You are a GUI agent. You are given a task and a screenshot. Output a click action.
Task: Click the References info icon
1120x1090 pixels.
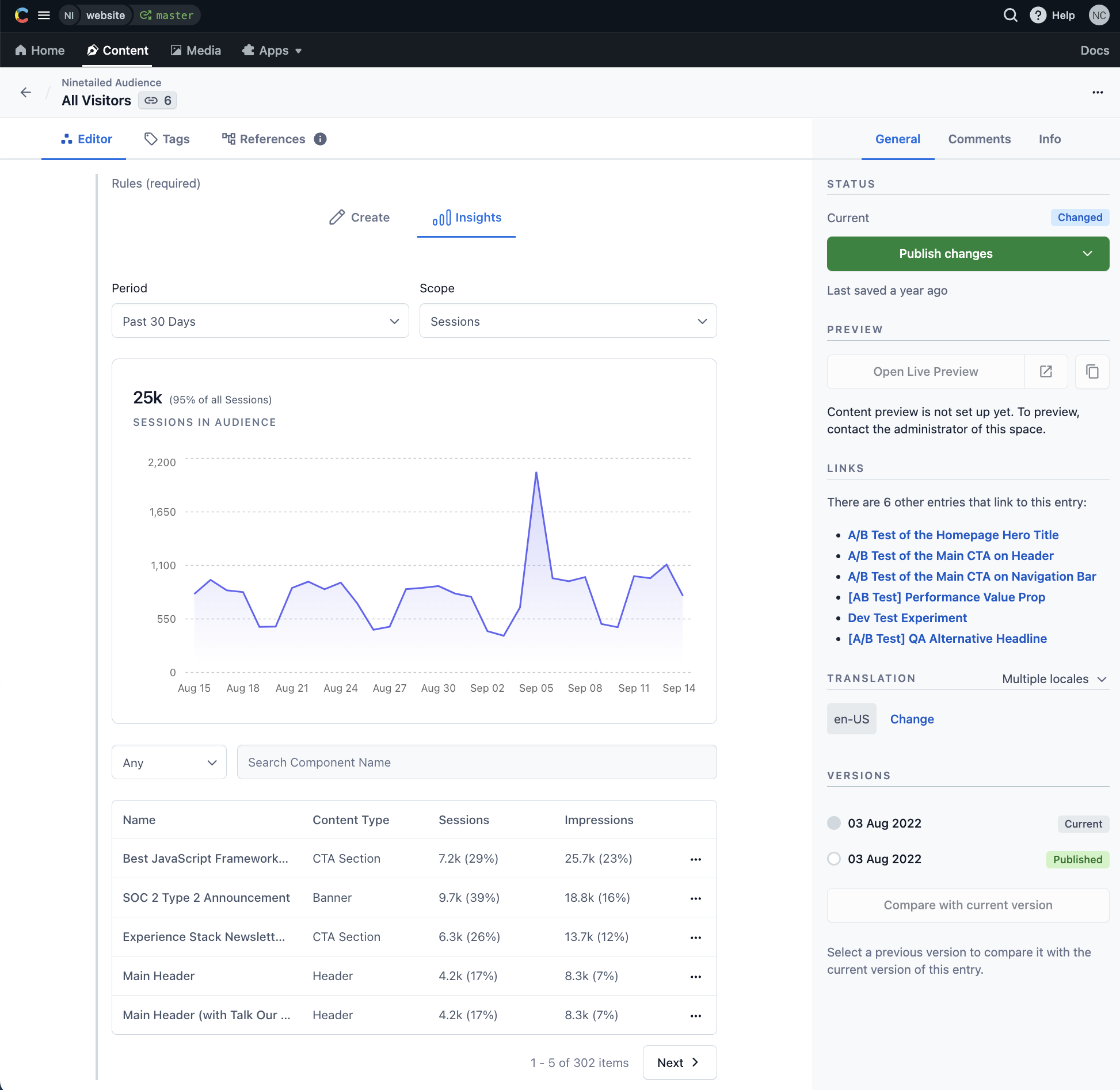321,139
